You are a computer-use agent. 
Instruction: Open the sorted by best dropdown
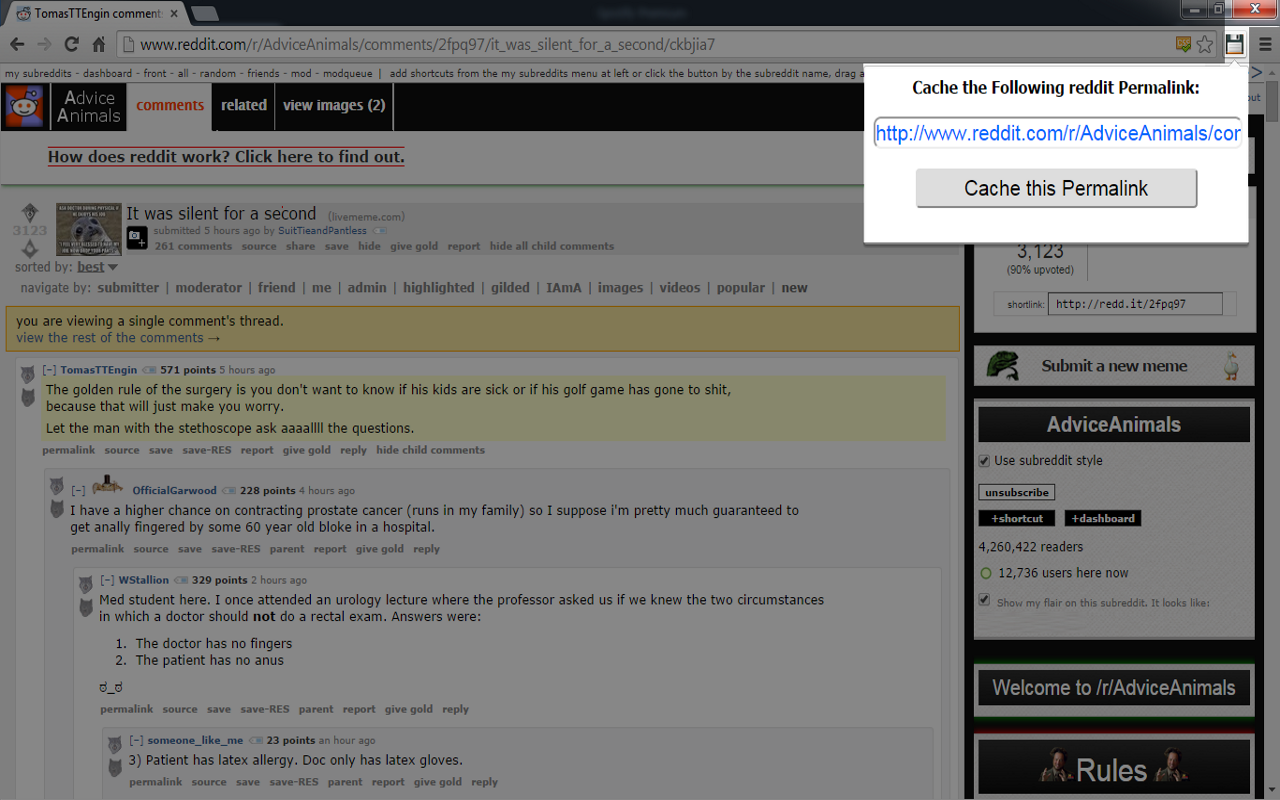(x=97, y=267)
